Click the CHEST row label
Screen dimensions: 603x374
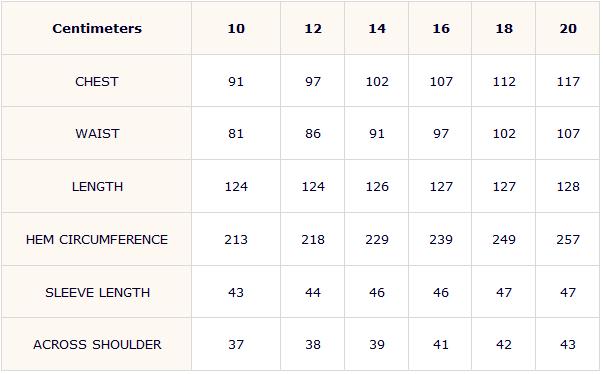[97, 81]
